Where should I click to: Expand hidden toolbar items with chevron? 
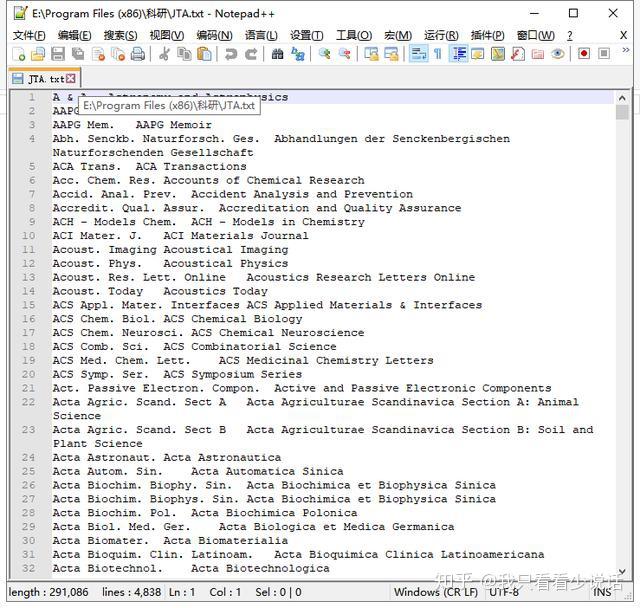(x=625, y=50)
